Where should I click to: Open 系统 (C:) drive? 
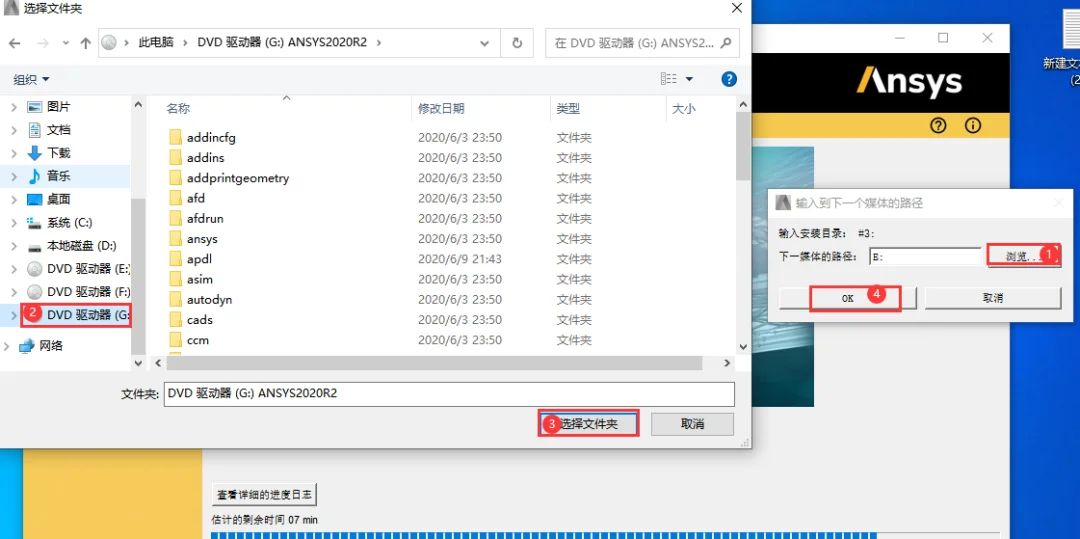pyautogui.click(x=69, y=223)
